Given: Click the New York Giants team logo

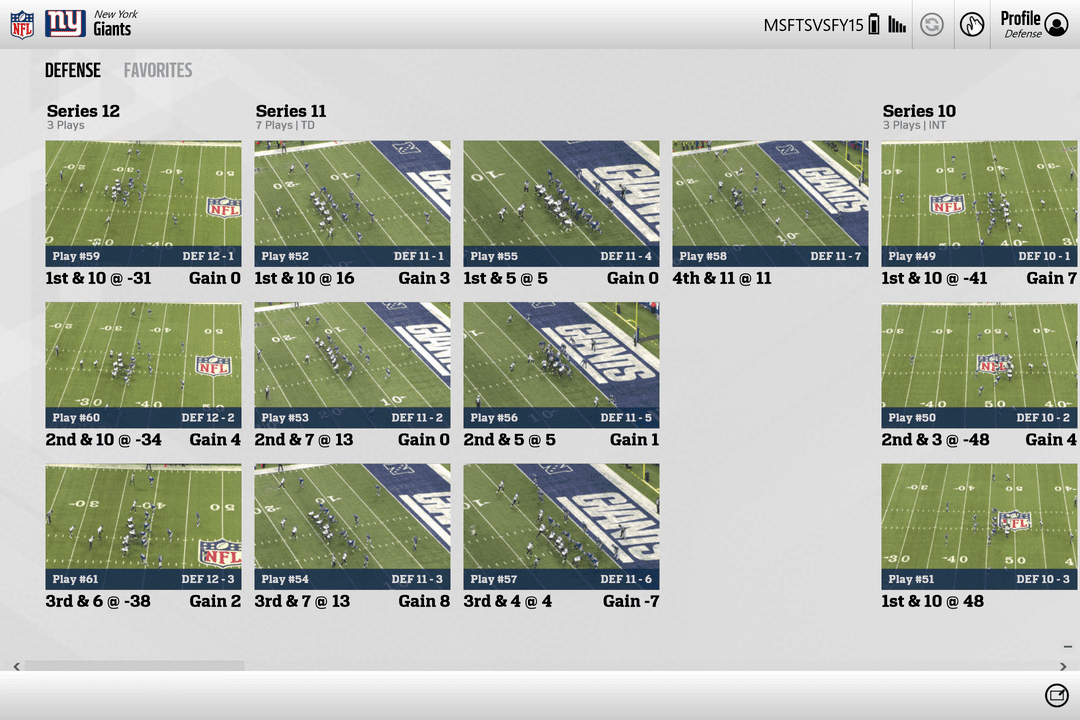Looking at the screenshot, I should [65, 23].
